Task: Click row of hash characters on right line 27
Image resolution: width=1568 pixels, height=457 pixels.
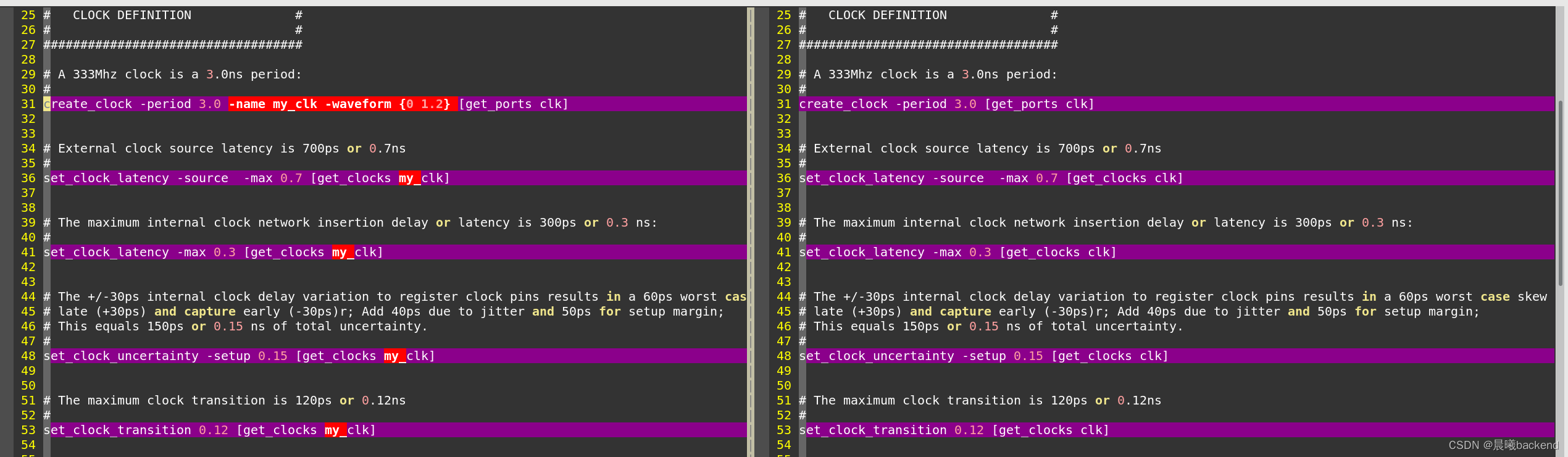Action: tap(928, 44)
